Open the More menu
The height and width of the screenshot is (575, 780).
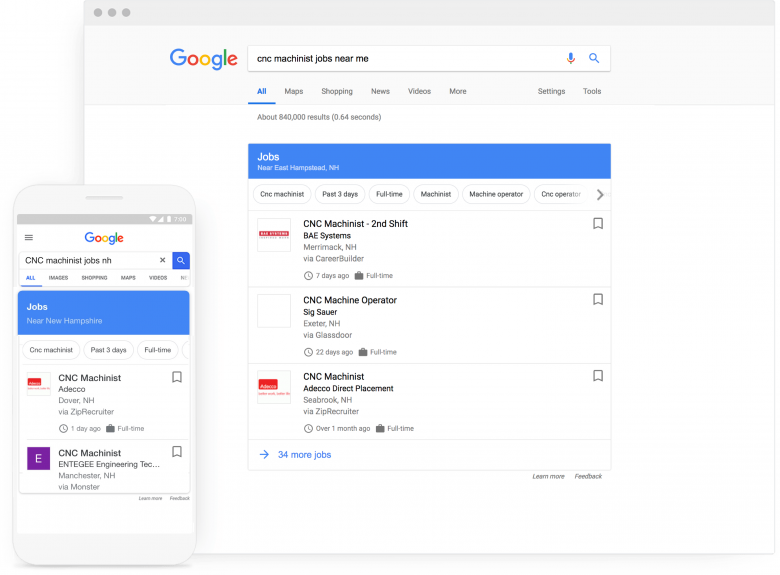[x=458, y=92]
